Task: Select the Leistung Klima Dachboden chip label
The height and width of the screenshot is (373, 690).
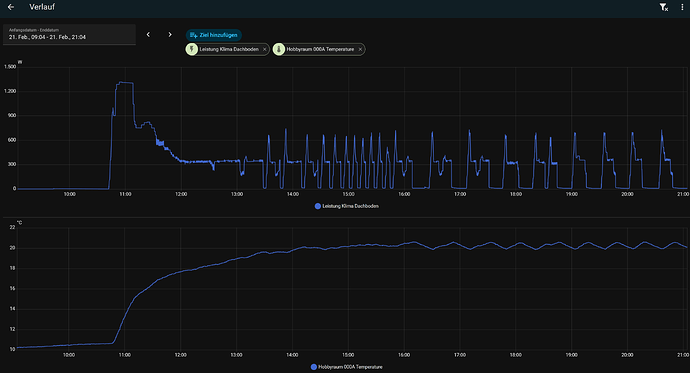Action: (229, 49)
